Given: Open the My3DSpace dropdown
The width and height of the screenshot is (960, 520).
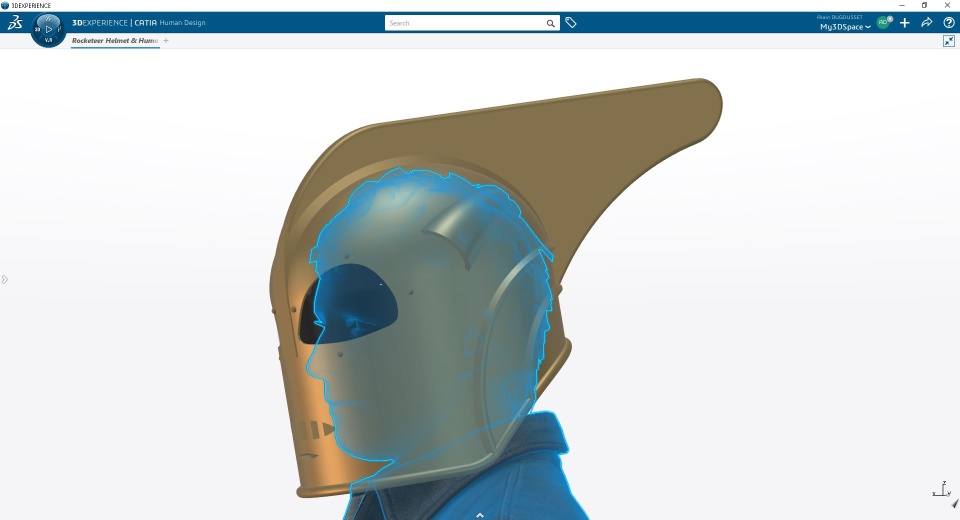Looking at the screenshot, I should (x=845, y=27).
